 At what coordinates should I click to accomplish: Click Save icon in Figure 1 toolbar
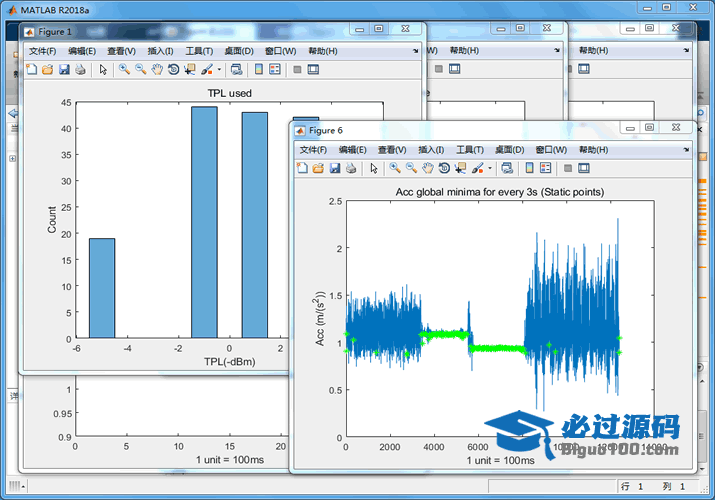(x=64, y=69)
